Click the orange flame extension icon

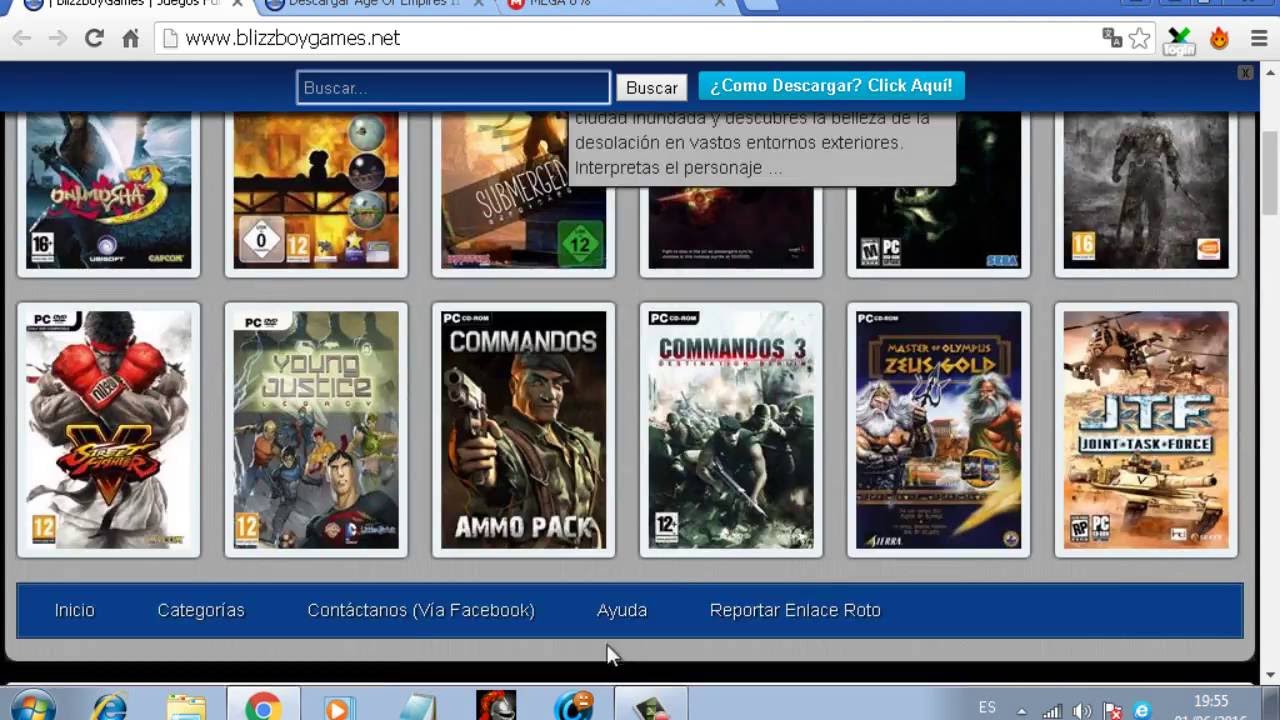coord(1219,39)
